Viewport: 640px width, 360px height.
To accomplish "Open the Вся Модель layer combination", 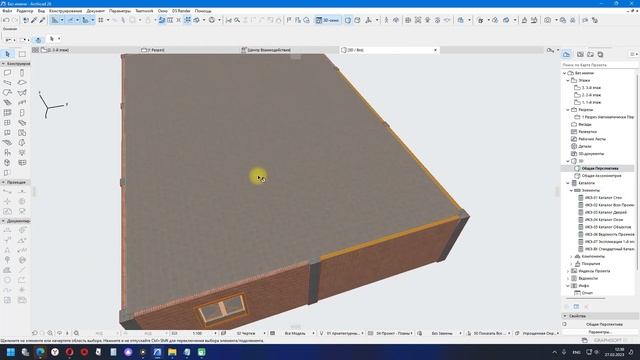I will (x=296, y=333).
